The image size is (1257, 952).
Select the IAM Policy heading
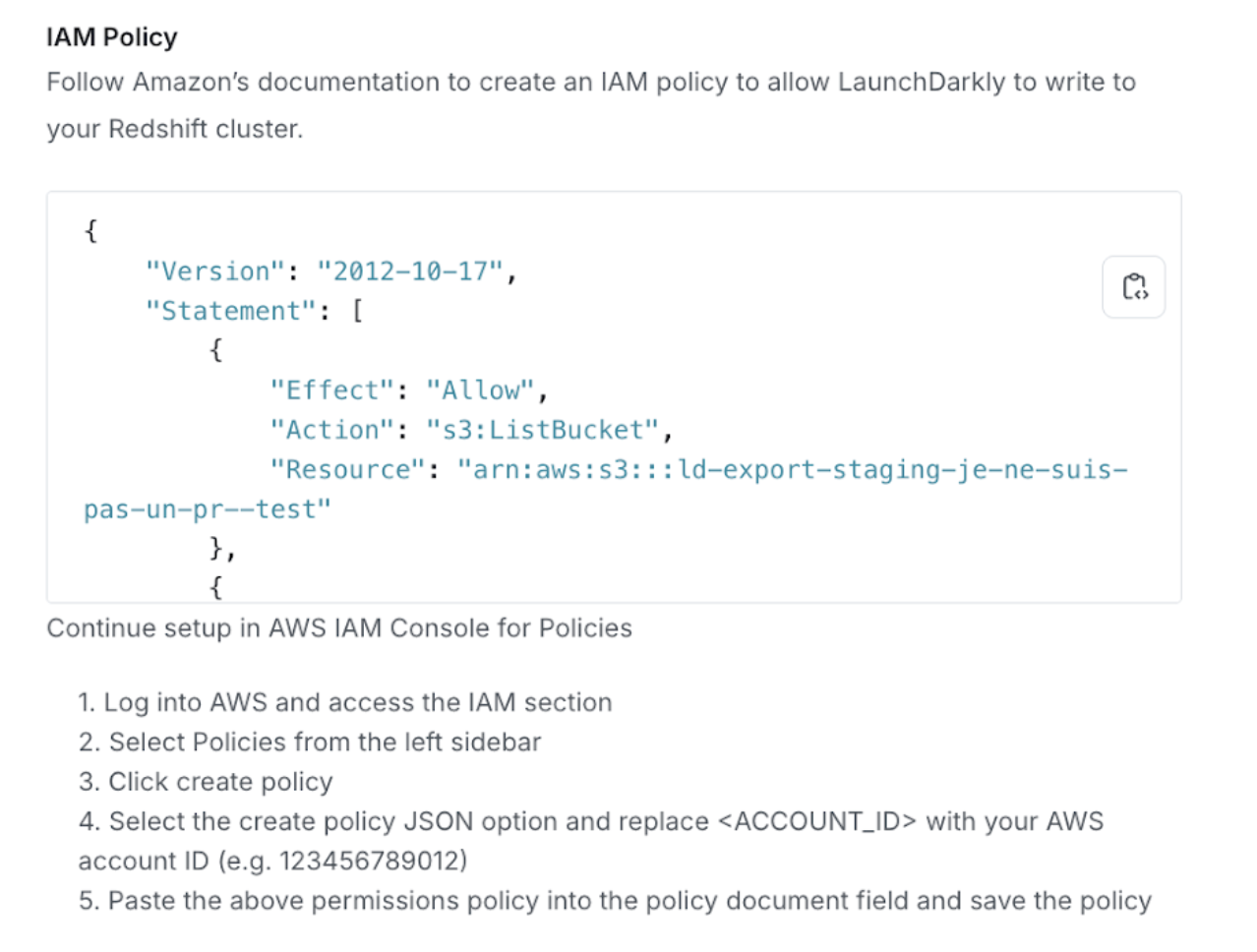pyautogui.click(x=110, y=36)
